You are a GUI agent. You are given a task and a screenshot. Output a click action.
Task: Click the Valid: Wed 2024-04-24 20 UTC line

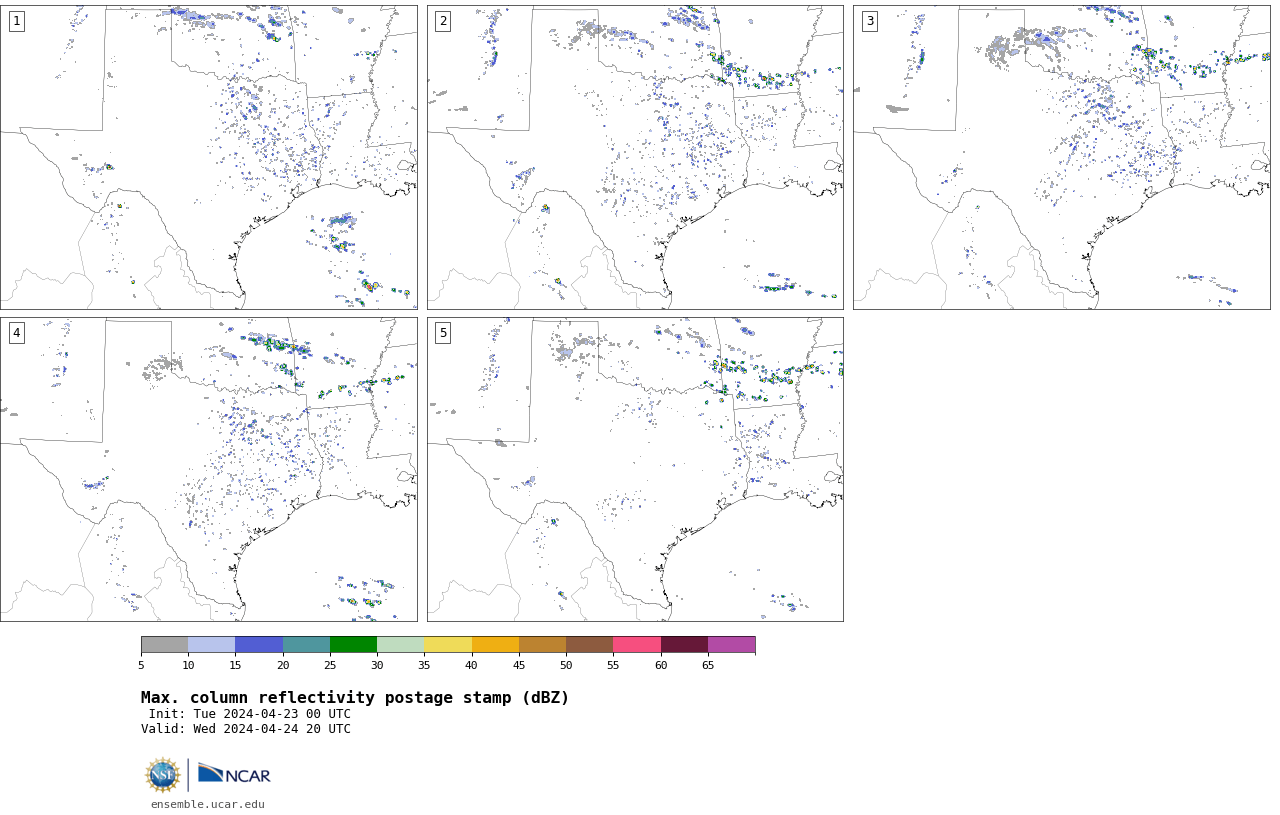(x=246, y=729)
